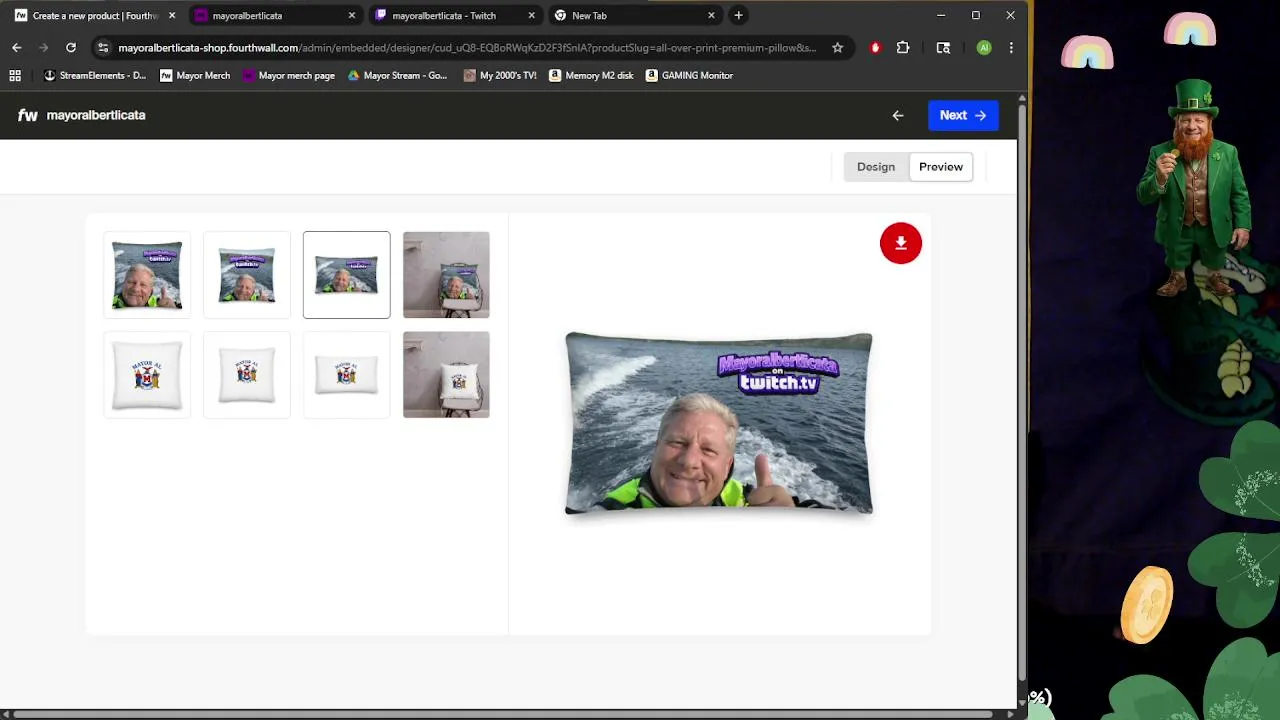Select white crest pillow on chair thumbnail

446,375
